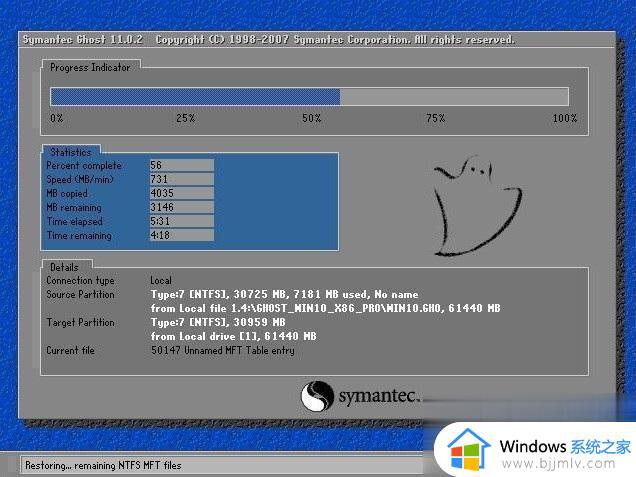Click the '50%' progress scale label
The image size is (636, 477).
[312, 118]
